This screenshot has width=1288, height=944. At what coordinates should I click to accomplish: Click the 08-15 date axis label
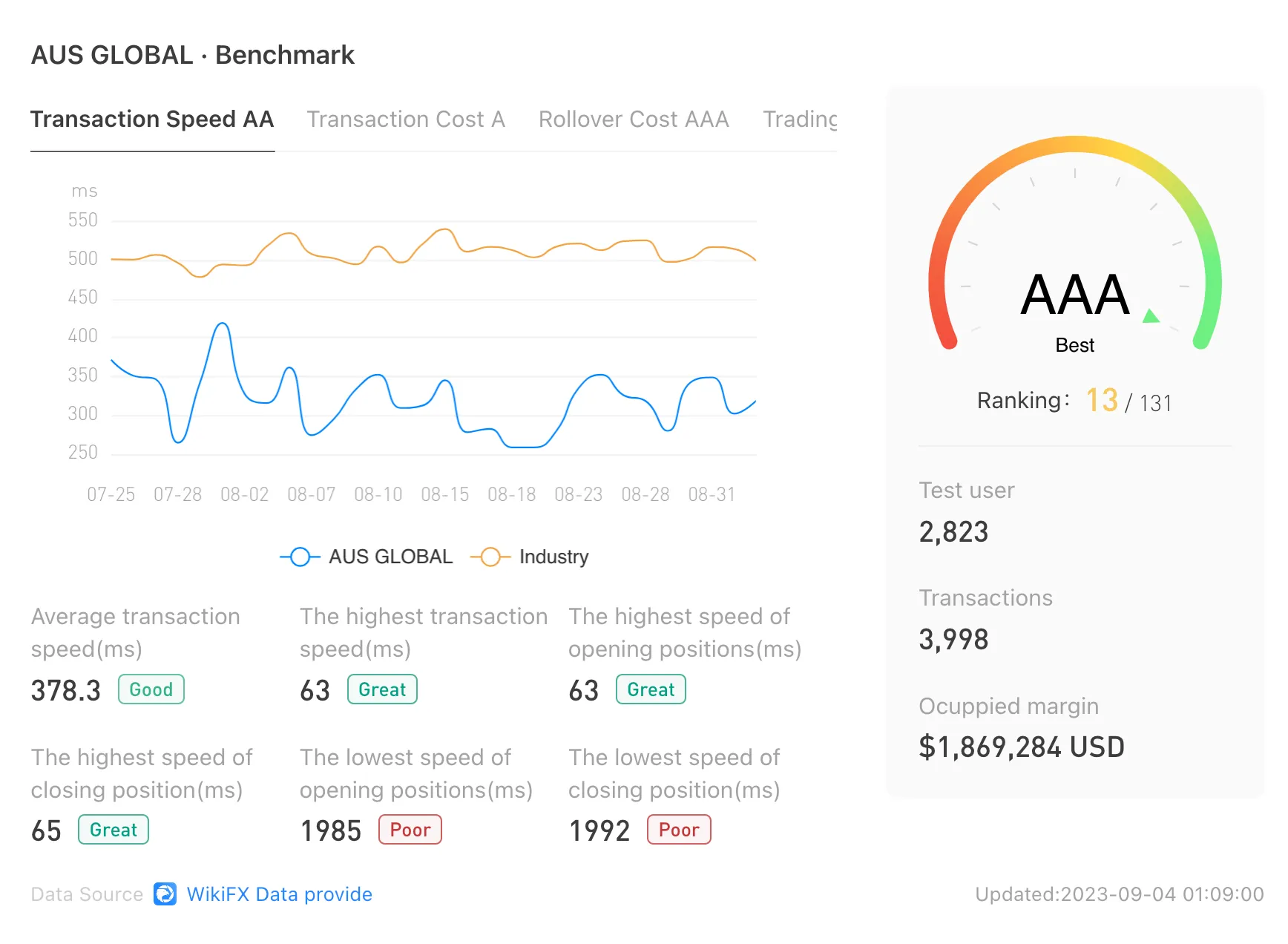pos(445,494)
